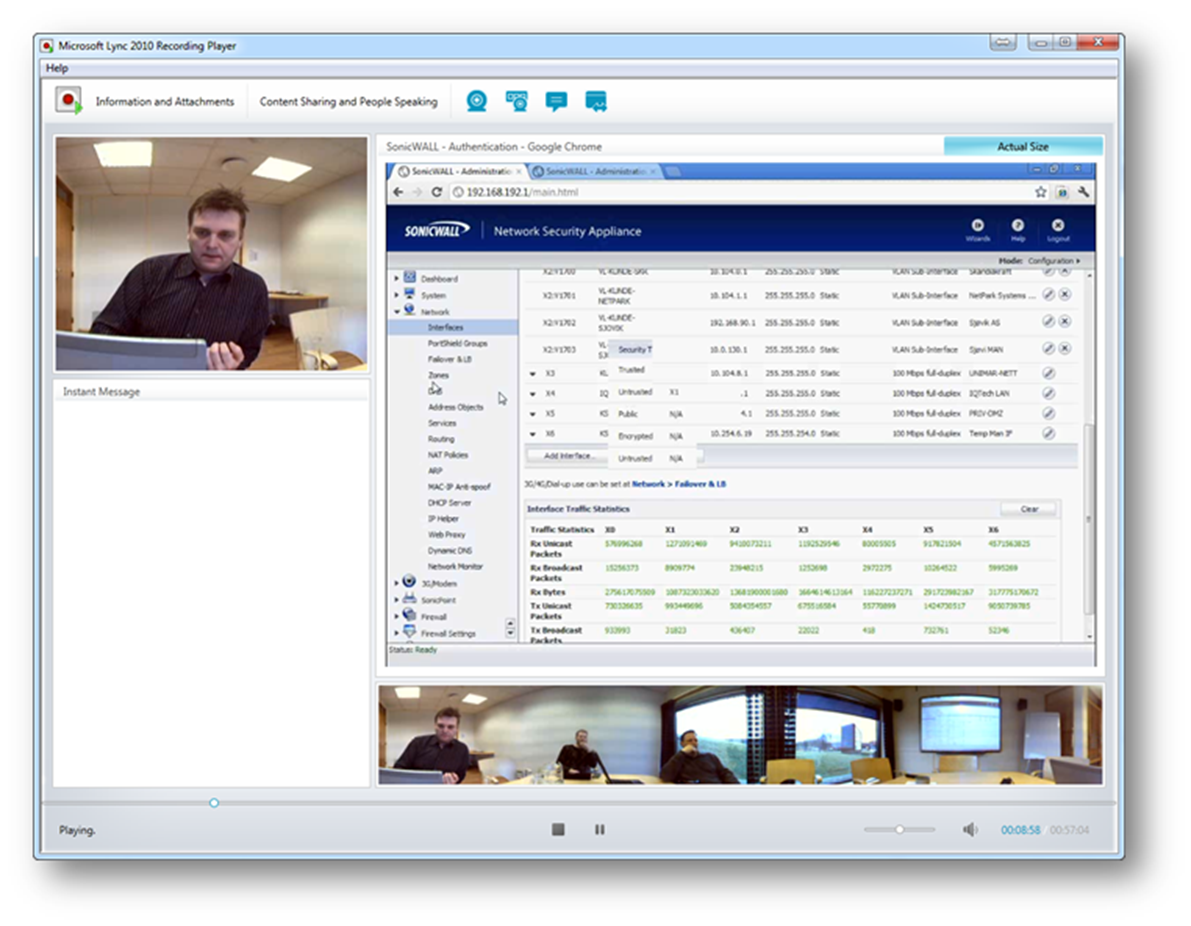Toggle the webcam video pane icon
The height and width of the screenshot is (926, 1191).
476,101
